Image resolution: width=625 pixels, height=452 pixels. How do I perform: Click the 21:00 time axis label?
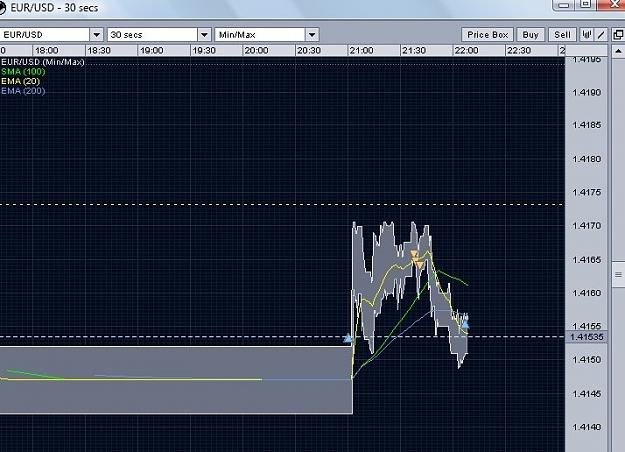(362, 51)
